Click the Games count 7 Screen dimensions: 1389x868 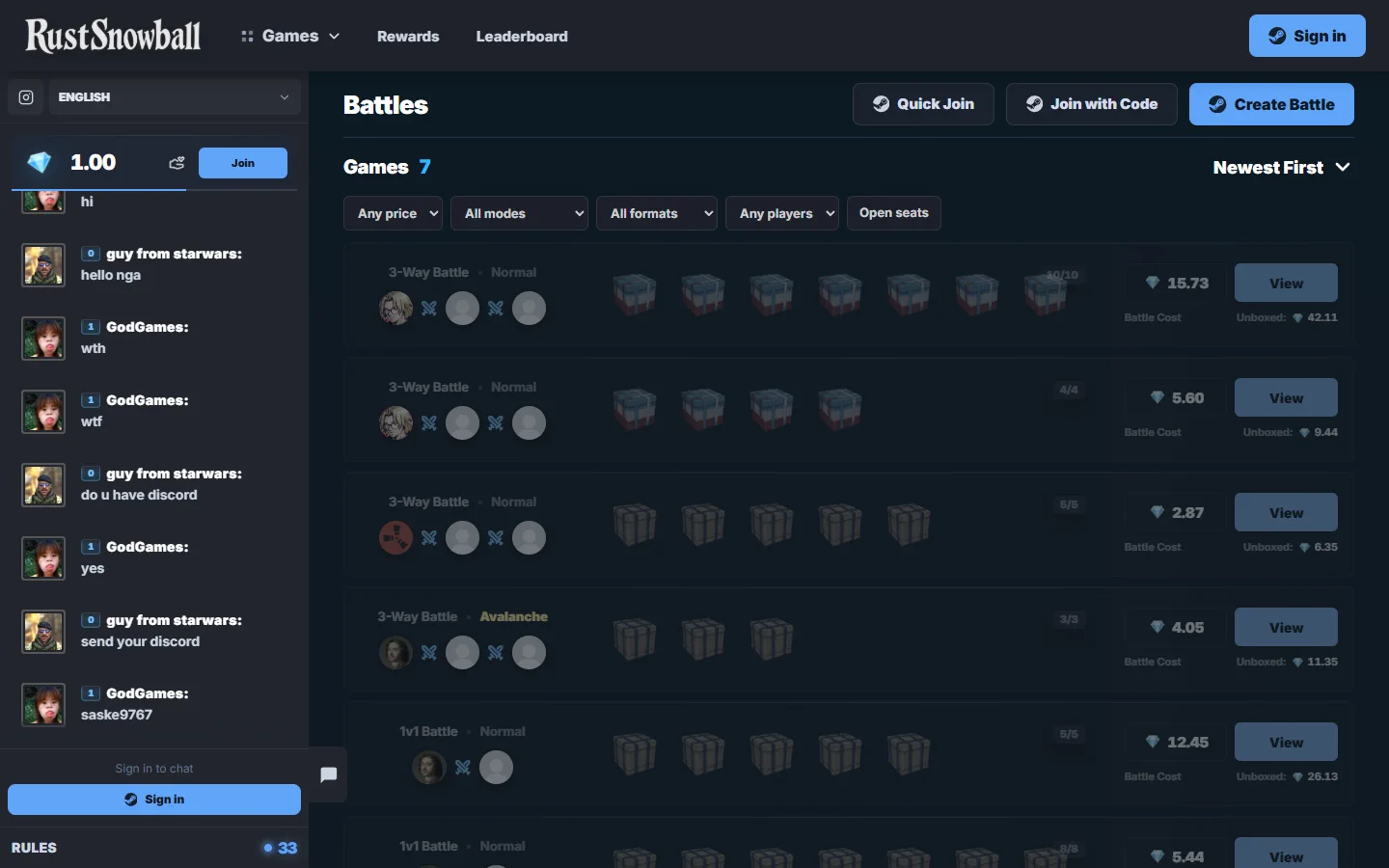(424, 167)
